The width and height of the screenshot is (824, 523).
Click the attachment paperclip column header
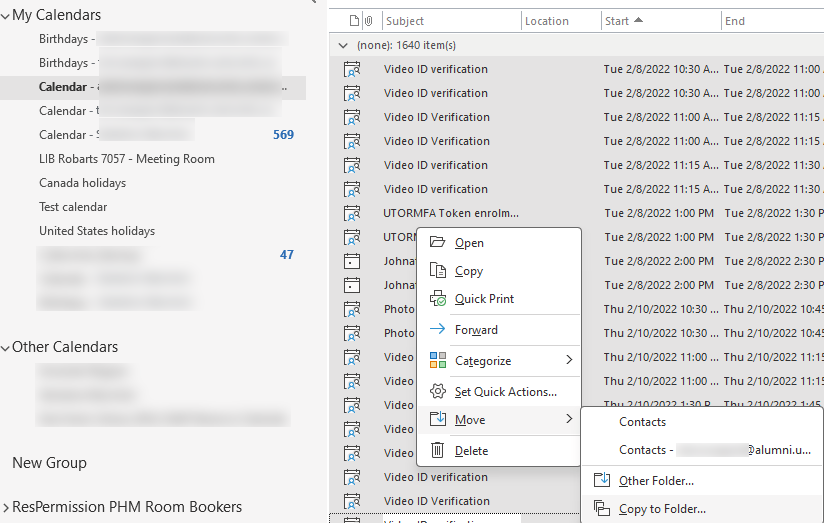(x=368, y=21)
